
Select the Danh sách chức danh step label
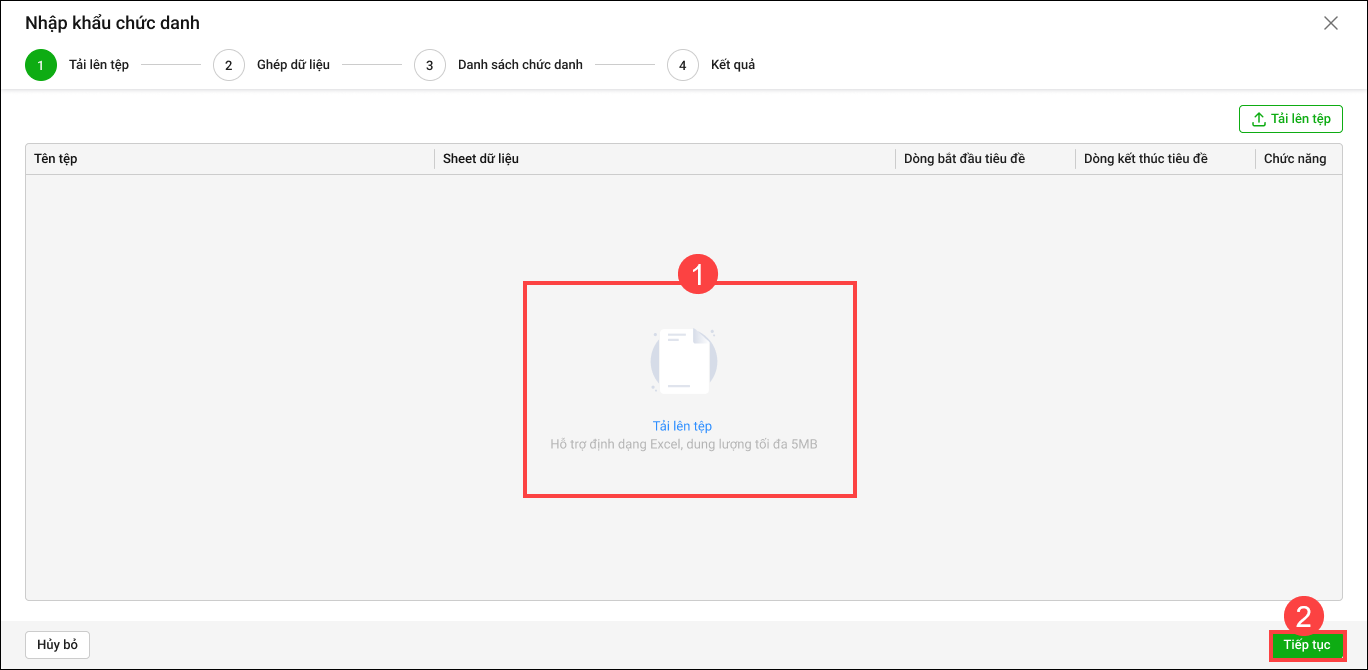(520, 65)
